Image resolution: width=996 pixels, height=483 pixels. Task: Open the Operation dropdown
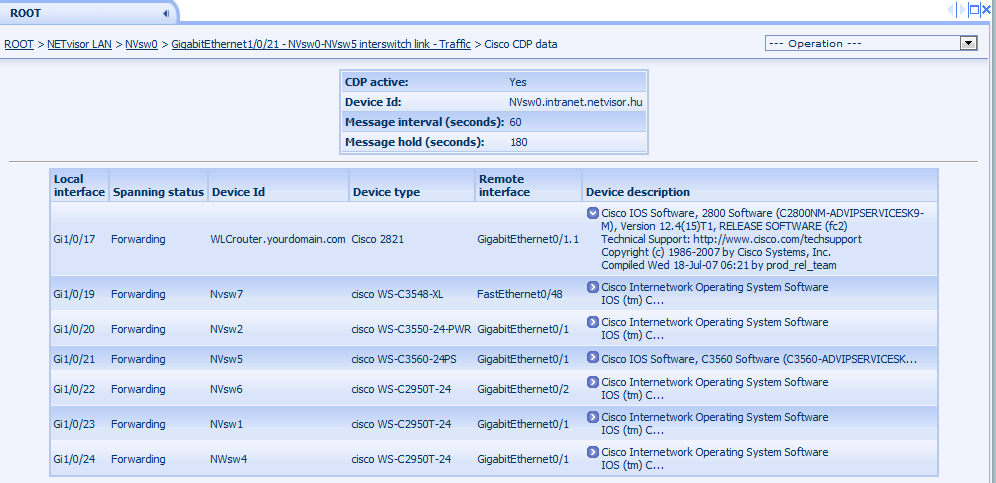(870, 43)
